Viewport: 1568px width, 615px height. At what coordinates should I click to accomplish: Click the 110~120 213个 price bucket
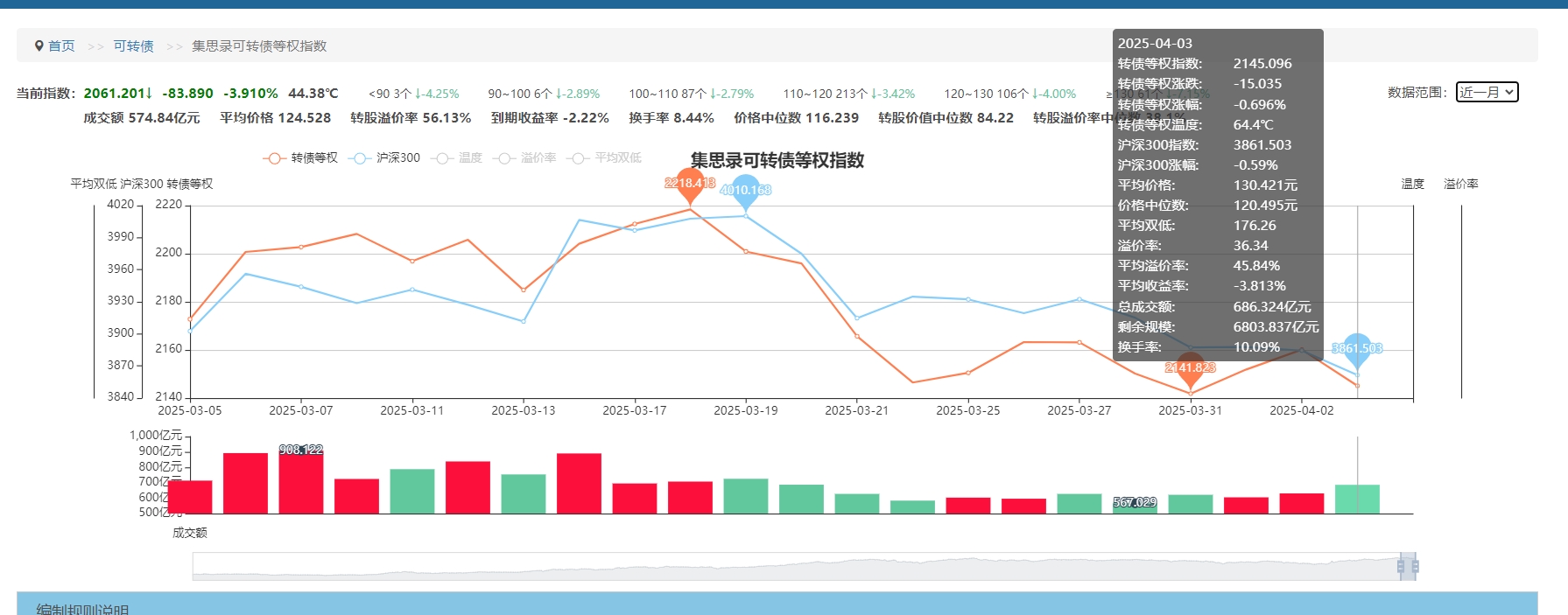point(849,94)
